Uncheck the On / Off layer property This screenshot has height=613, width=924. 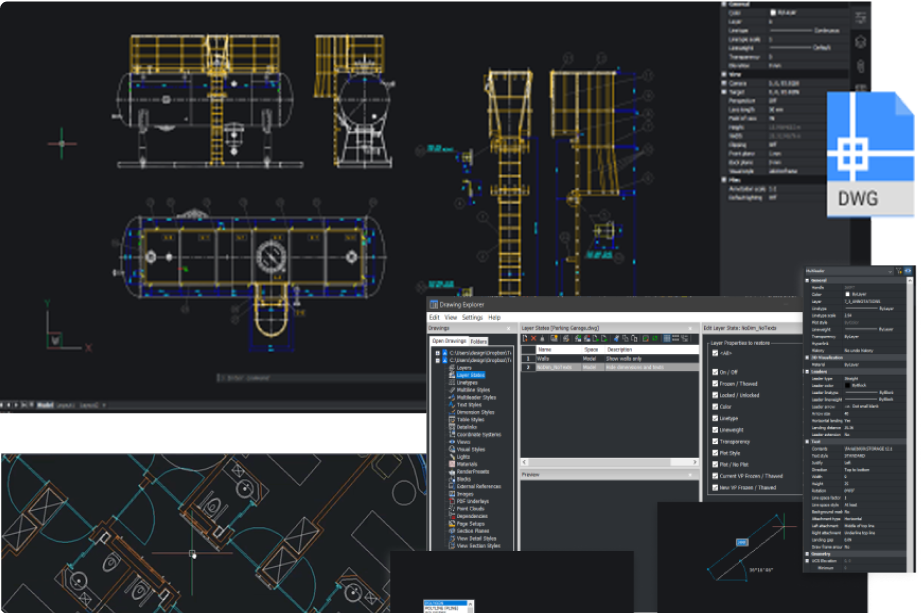point(714,371)
